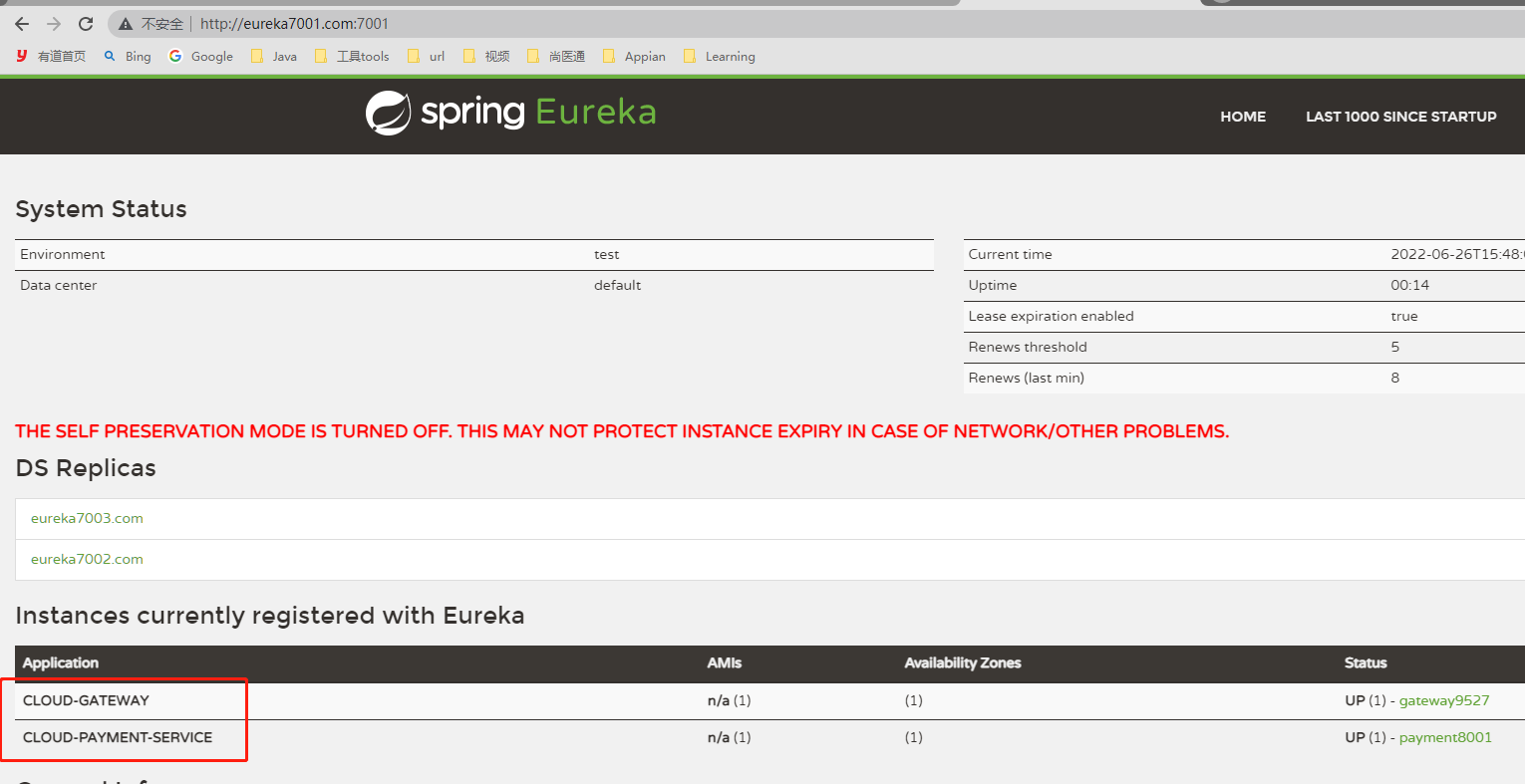Screen dimensions: 1525x784
Task: Open the 工具tools bookmark folder
Action: point(352,57)
